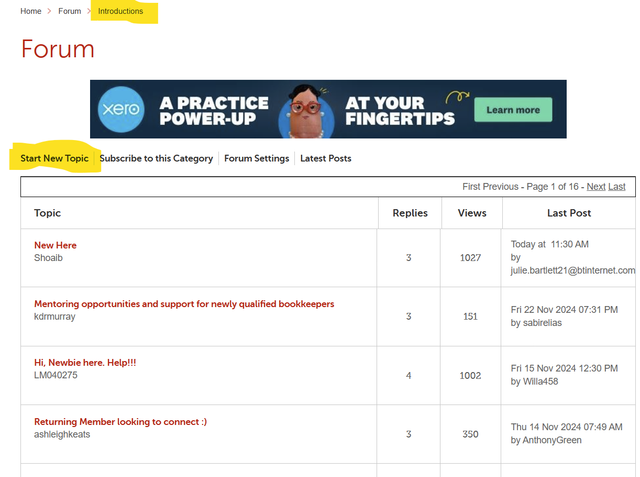The width and height of the screenshot is (640, 477).
Task: Click the Fri 22 Nov 2024 07:31 PM last post
Action: pyautogui.click(x=564, y=310)
